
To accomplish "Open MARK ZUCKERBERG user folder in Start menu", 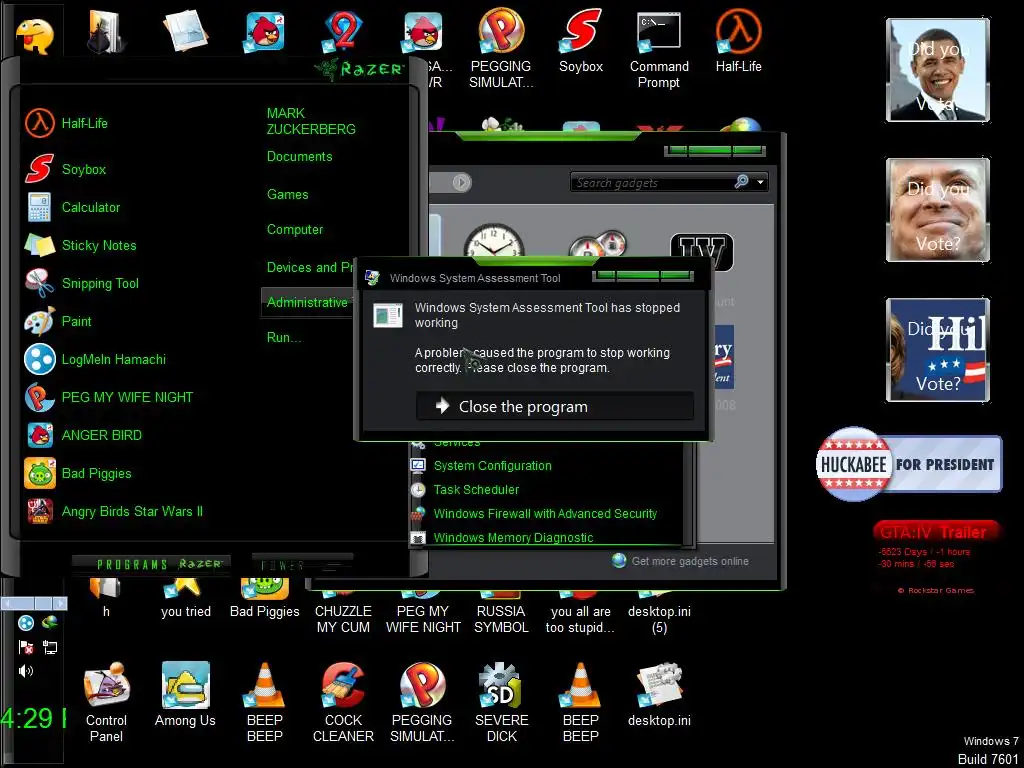I will coord(312,121).
